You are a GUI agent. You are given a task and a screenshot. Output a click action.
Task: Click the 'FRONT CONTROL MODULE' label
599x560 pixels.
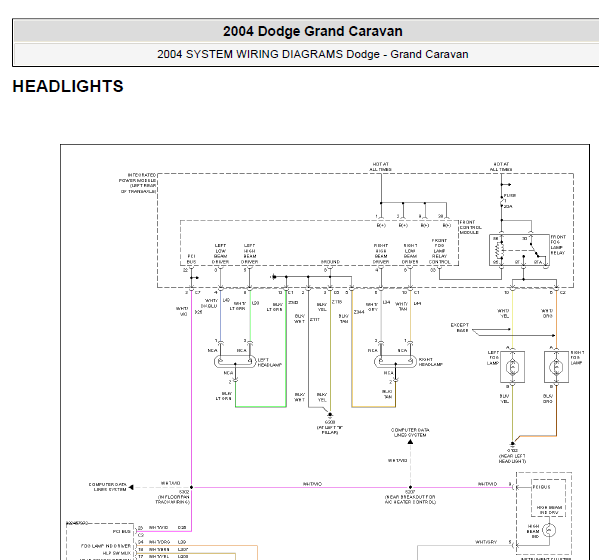coord(471,227)
